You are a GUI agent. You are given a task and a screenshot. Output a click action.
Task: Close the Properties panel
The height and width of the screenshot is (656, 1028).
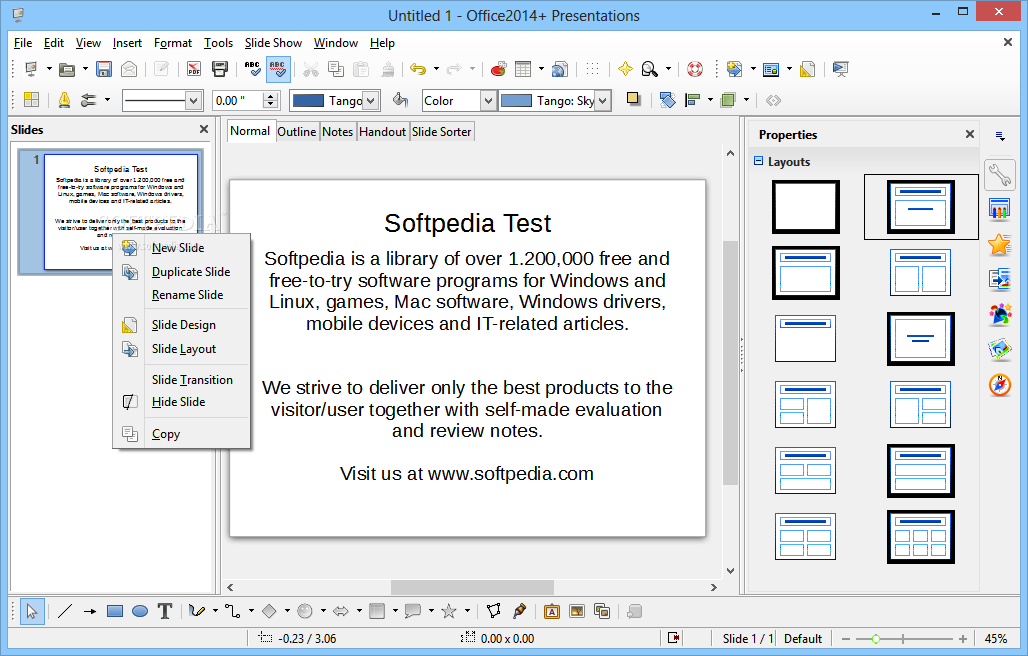click(x=970, y=134)
